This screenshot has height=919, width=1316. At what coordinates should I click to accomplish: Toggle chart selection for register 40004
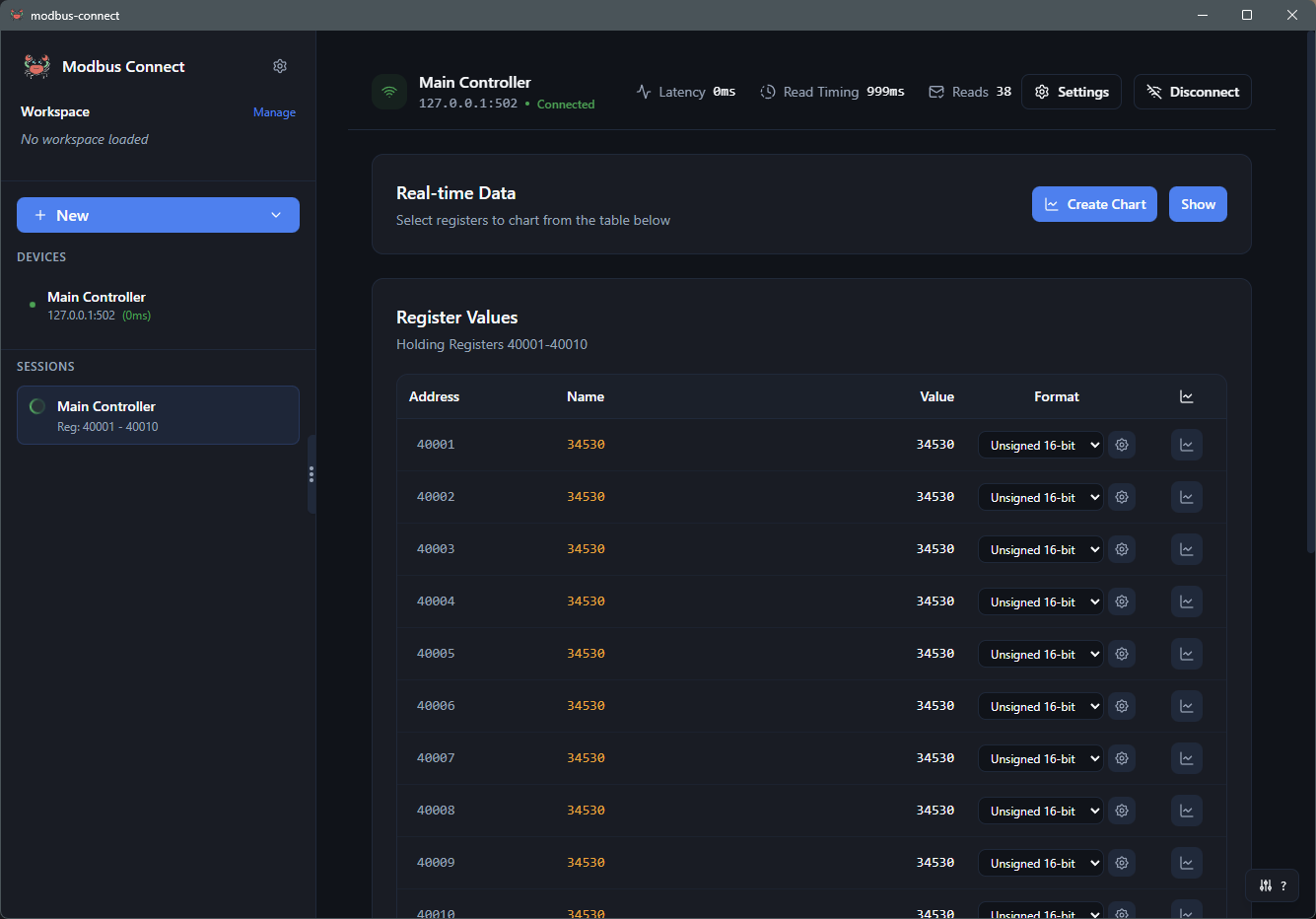click(x=1186, y=601)
